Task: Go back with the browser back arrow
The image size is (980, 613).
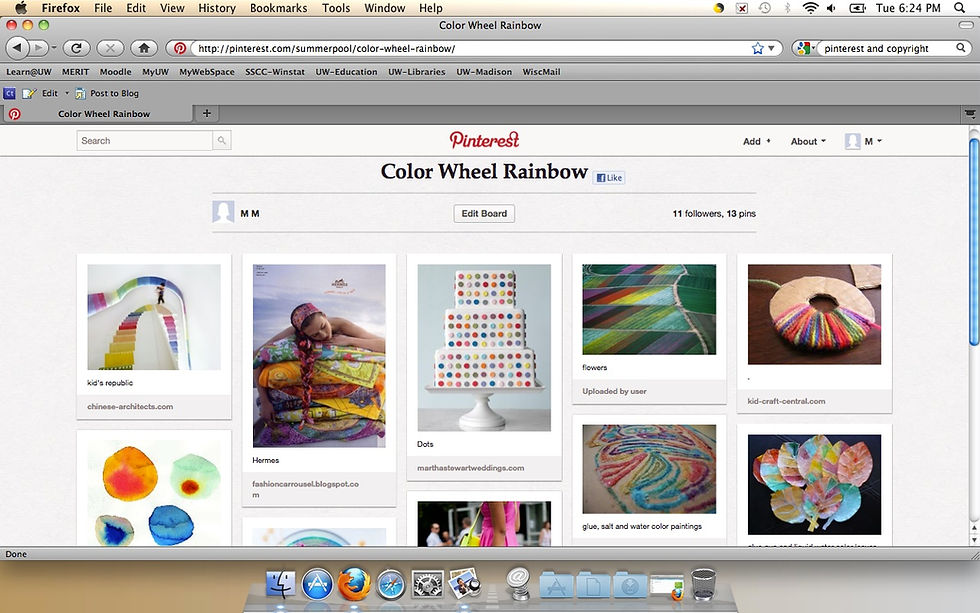Action: pyautogui.click(x=18, y=47)
